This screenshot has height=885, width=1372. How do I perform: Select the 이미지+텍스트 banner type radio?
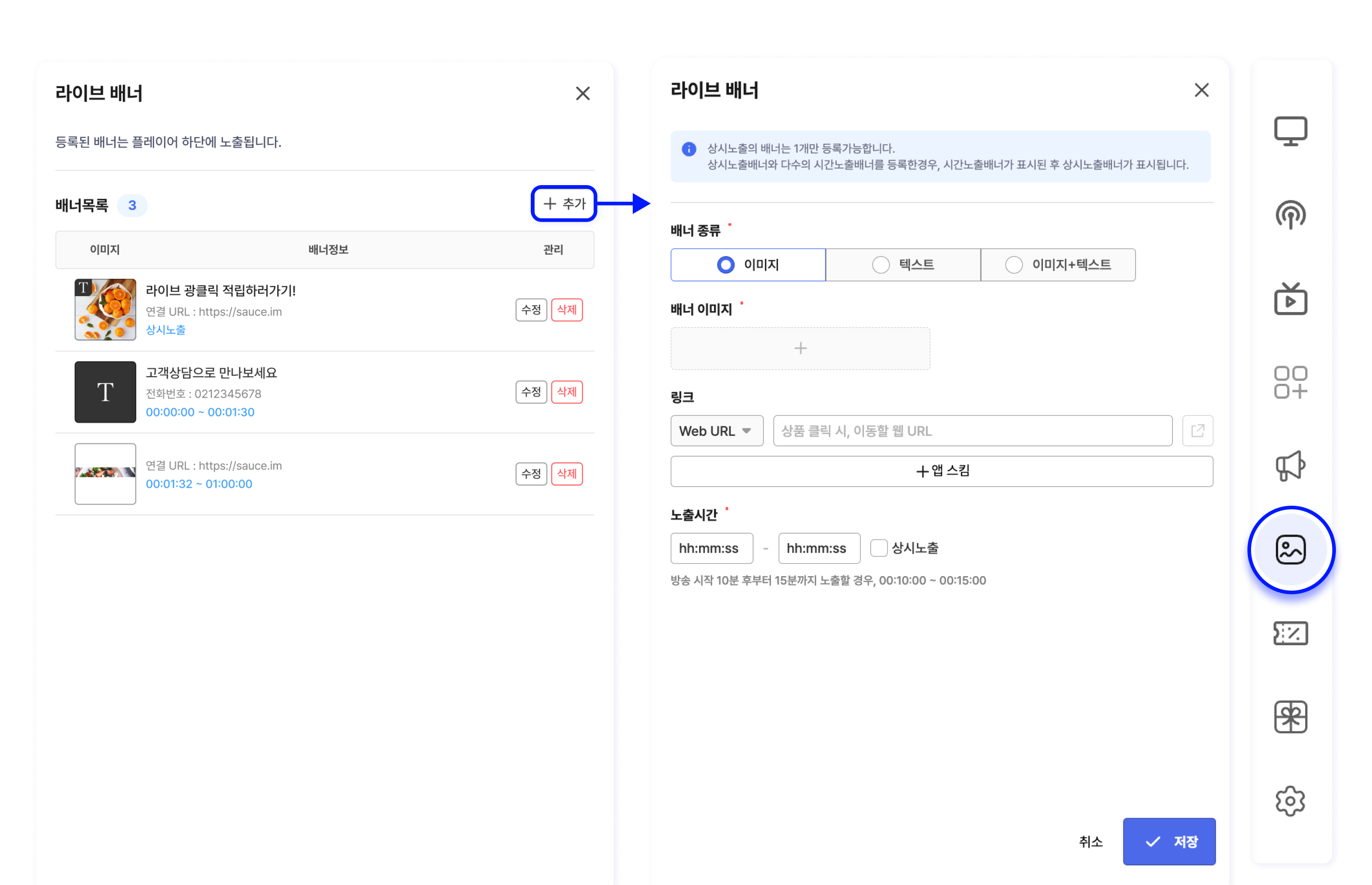click(1058, 264)
